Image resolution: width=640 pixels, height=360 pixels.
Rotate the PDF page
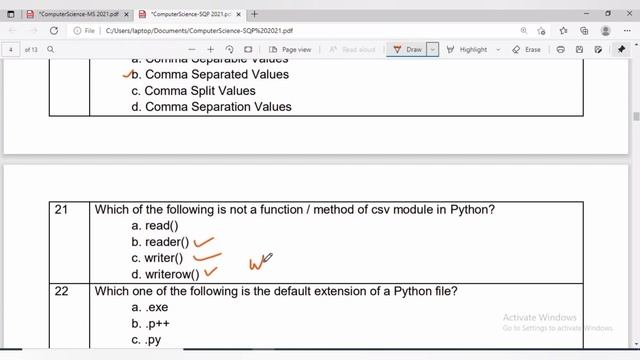[229, 49]
